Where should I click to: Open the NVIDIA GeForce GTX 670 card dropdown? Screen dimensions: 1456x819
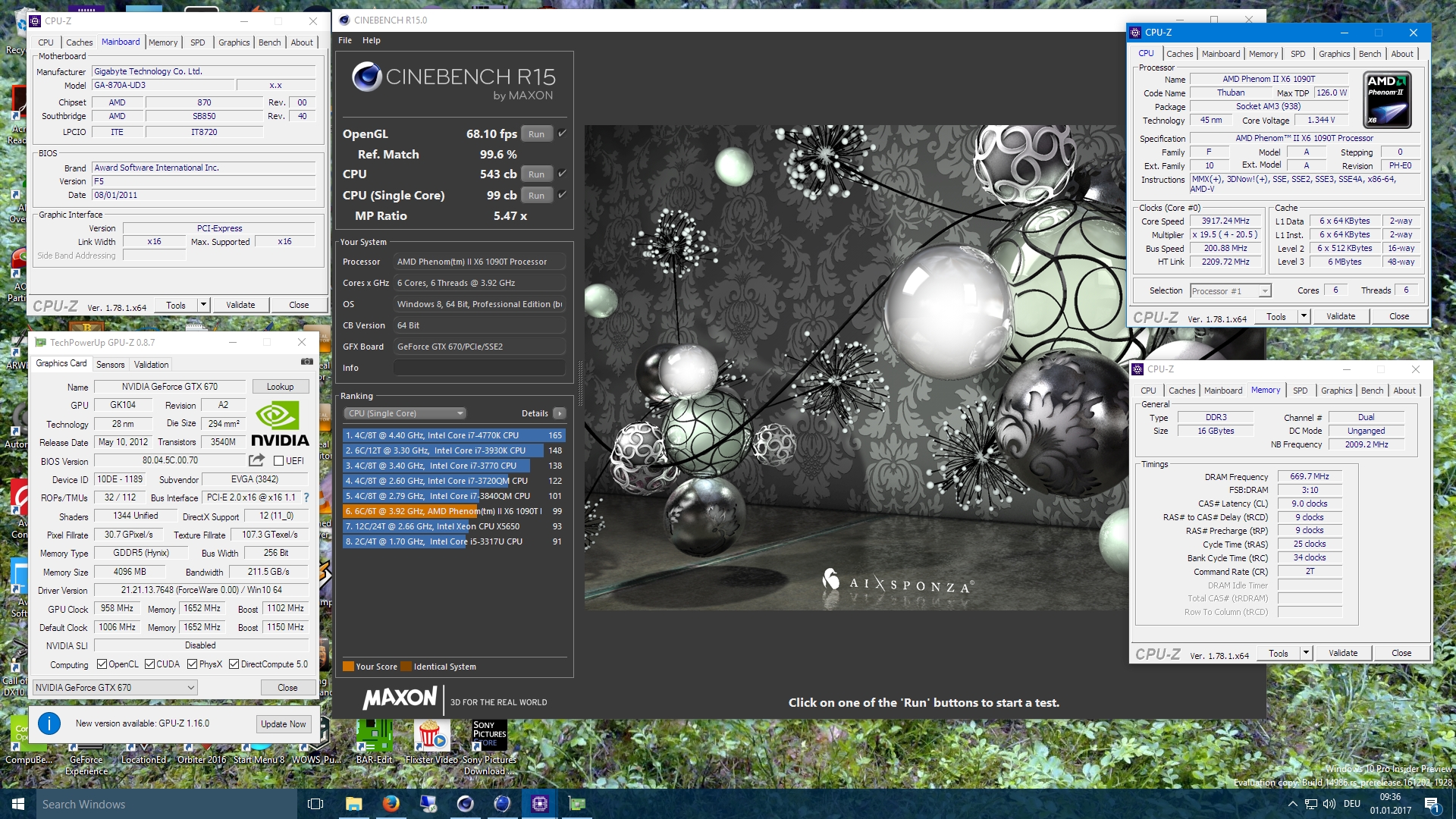point(115,688)
